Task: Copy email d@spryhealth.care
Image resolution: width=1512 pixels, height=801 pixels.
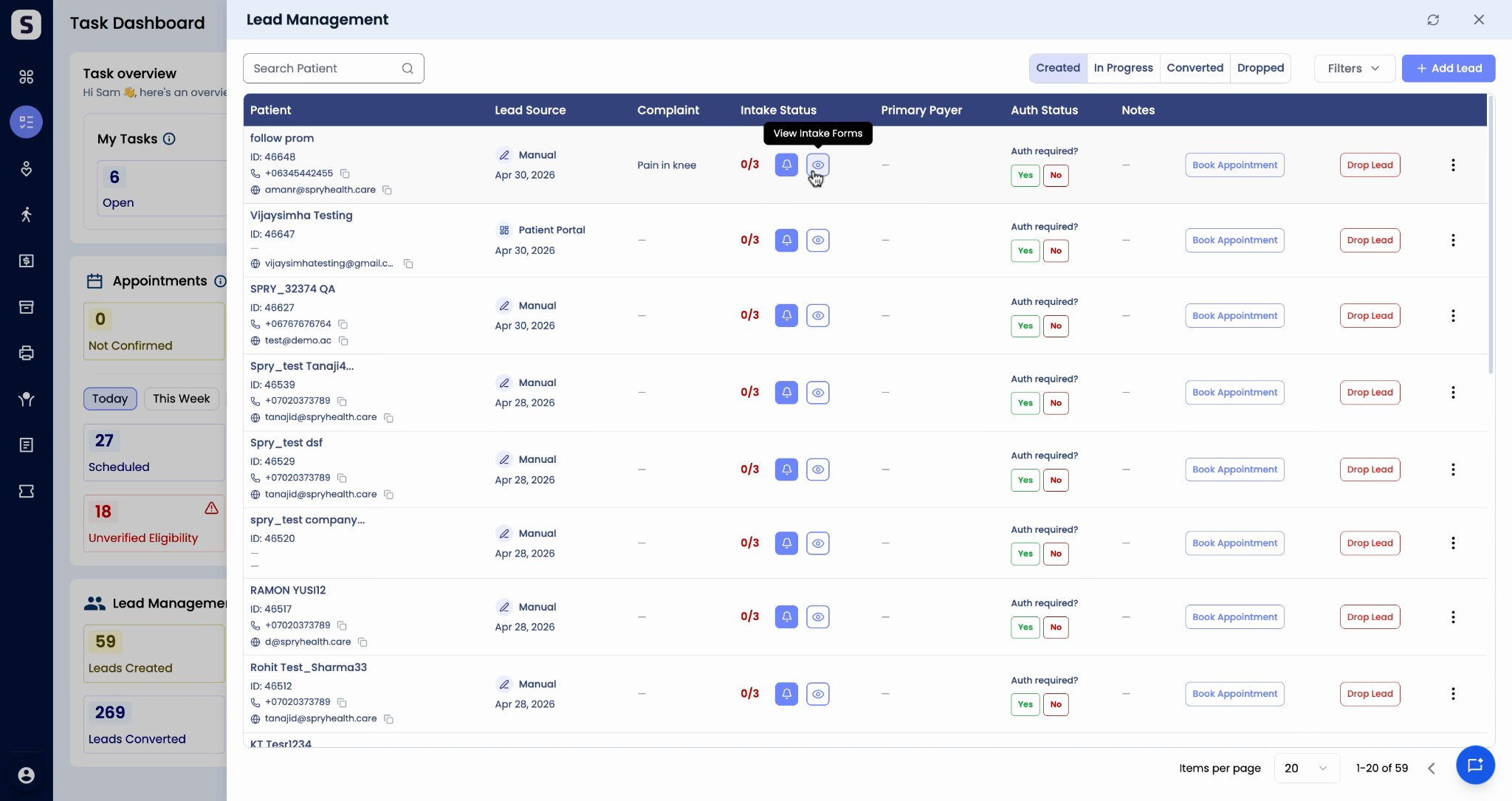Action: 362,642
